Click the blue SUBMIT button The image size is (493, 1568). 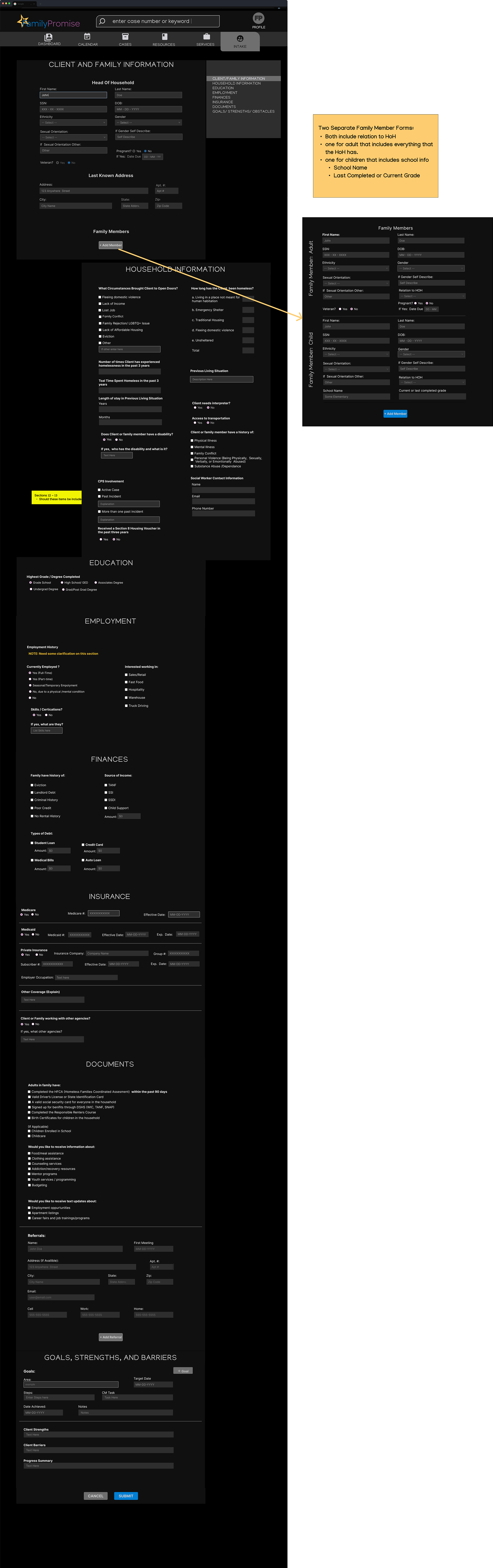(126, 1496)
